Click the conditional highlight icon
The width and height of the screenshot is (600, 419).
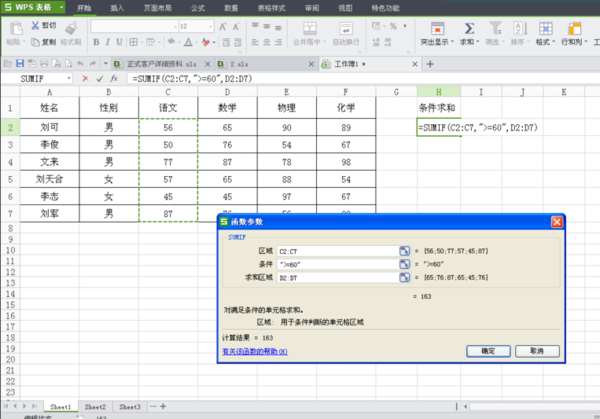pyautogui.click(x=437, y=29)
